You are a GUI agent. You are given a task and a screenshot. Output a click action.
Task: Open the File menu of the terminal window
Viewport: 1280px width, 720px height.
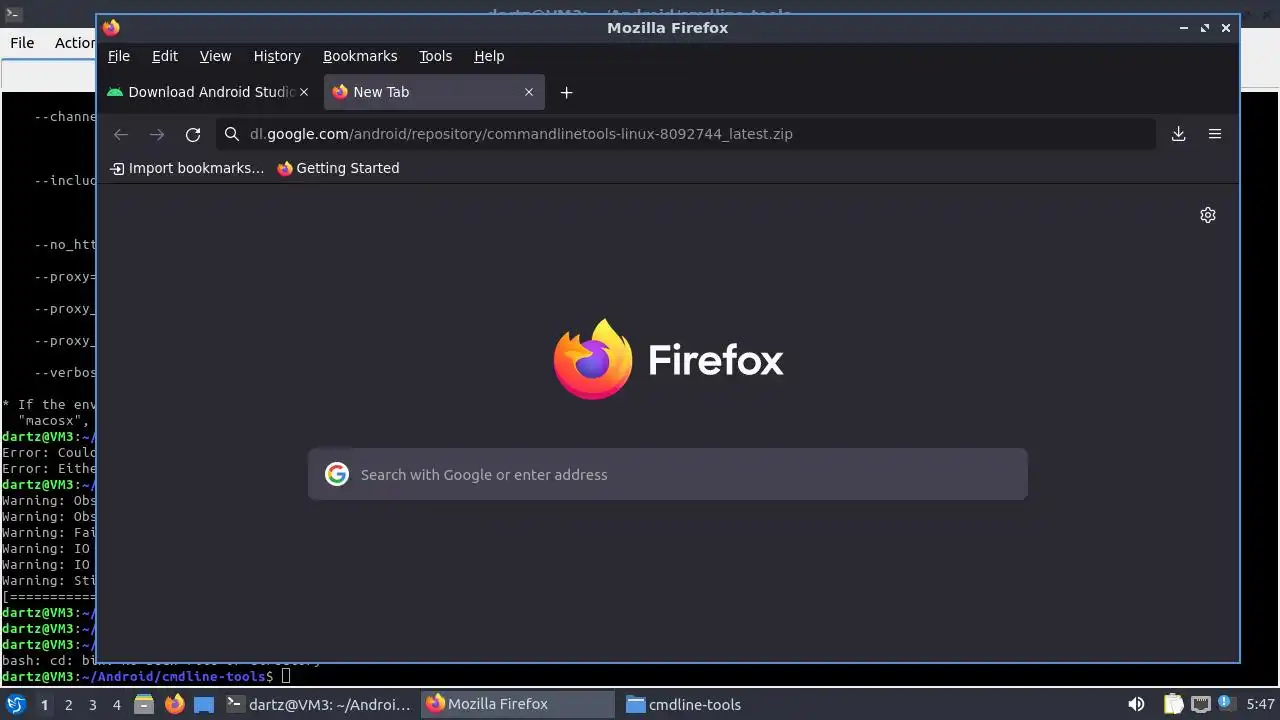pyautogui.click(x=22, y=43)
